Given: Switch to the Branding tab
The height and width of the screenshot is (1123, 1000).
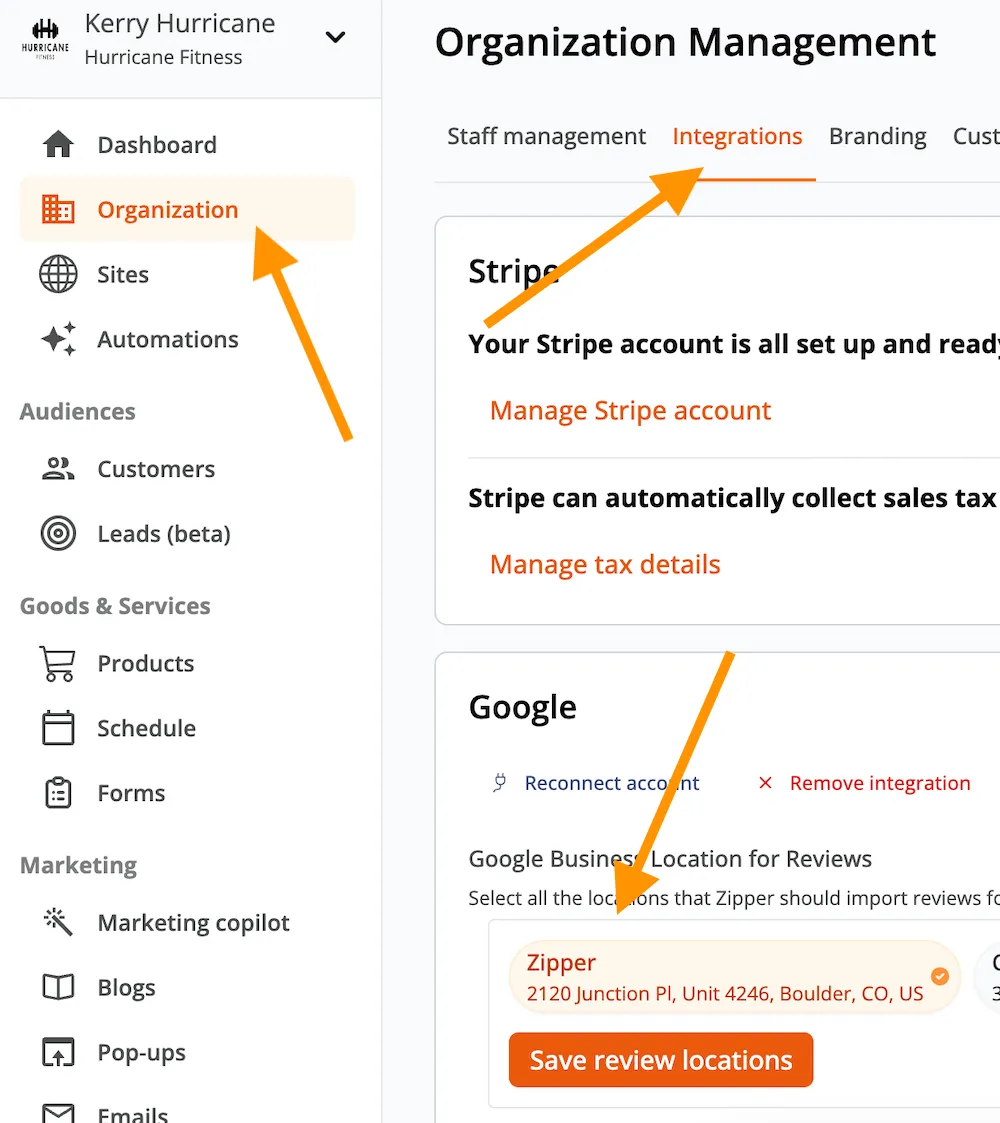Looking at the screenshot, I should tap(878, 136).
